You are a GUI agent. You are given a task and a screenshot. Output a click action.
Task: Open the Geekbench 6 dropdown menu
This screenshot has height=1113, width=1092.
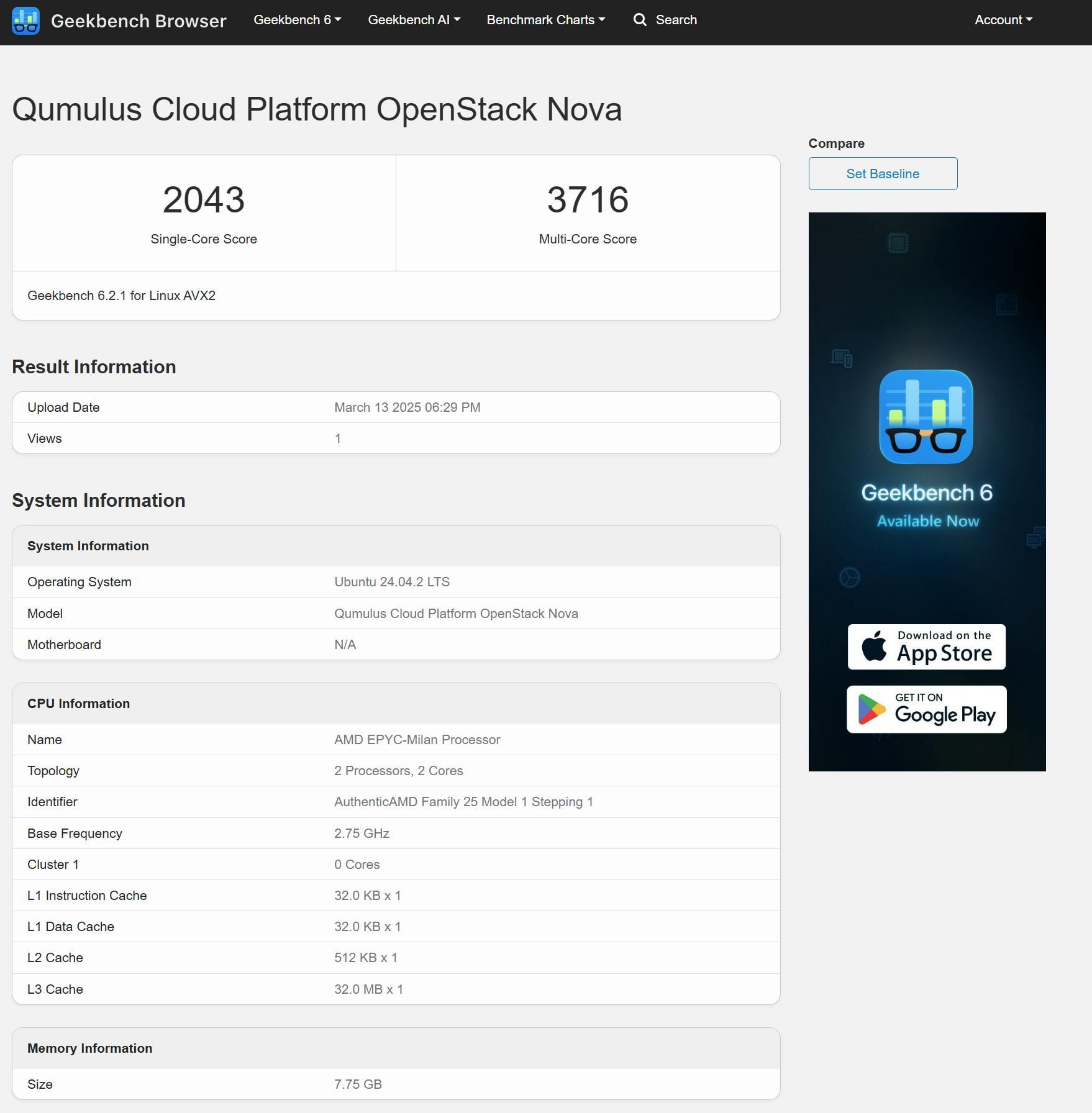[297, 19]
